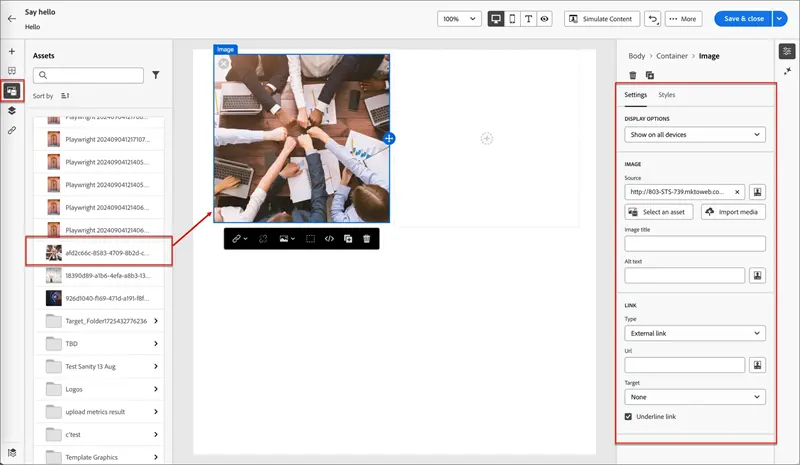
Task: Click the filter icon in Assets panel
Action: [x=156, y=75]
